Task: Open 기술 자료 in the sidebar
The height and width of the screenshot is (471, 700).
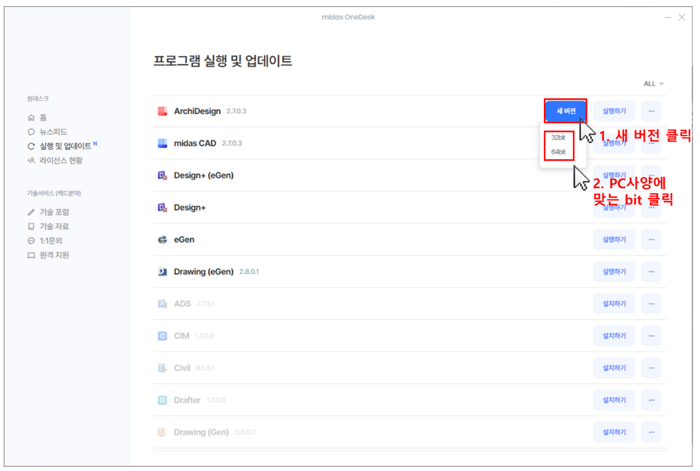Action: [54, 226]
